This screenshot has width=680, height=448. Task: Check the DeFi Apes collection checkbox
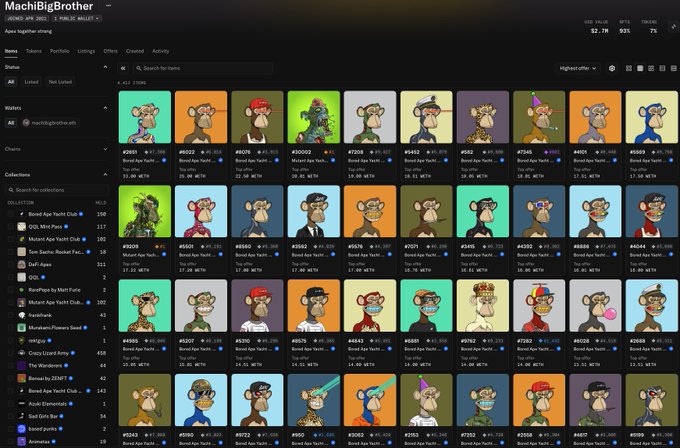10,264
